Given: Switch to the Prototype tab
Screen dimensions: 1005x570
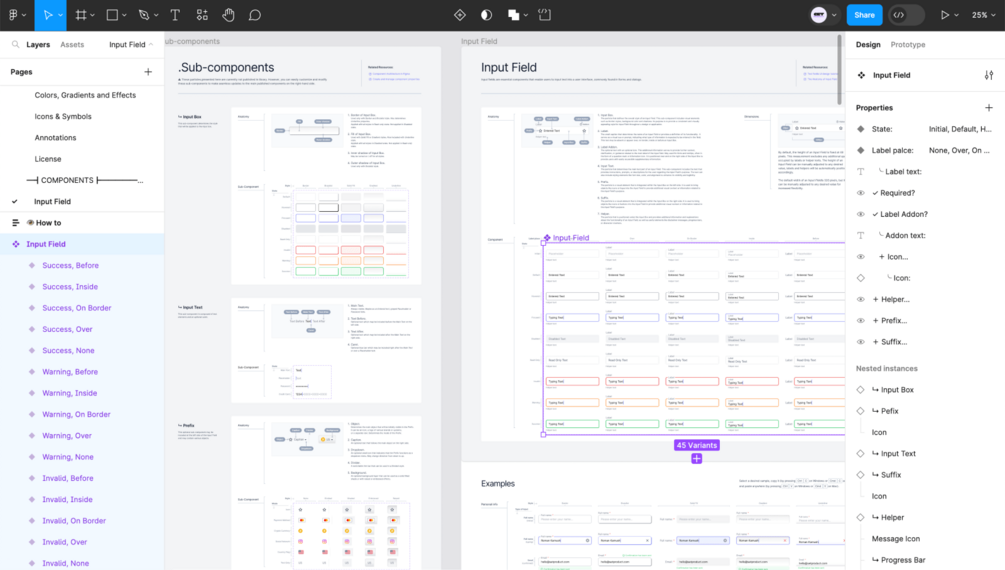Looking at the screenshot, I should point(908,44).
